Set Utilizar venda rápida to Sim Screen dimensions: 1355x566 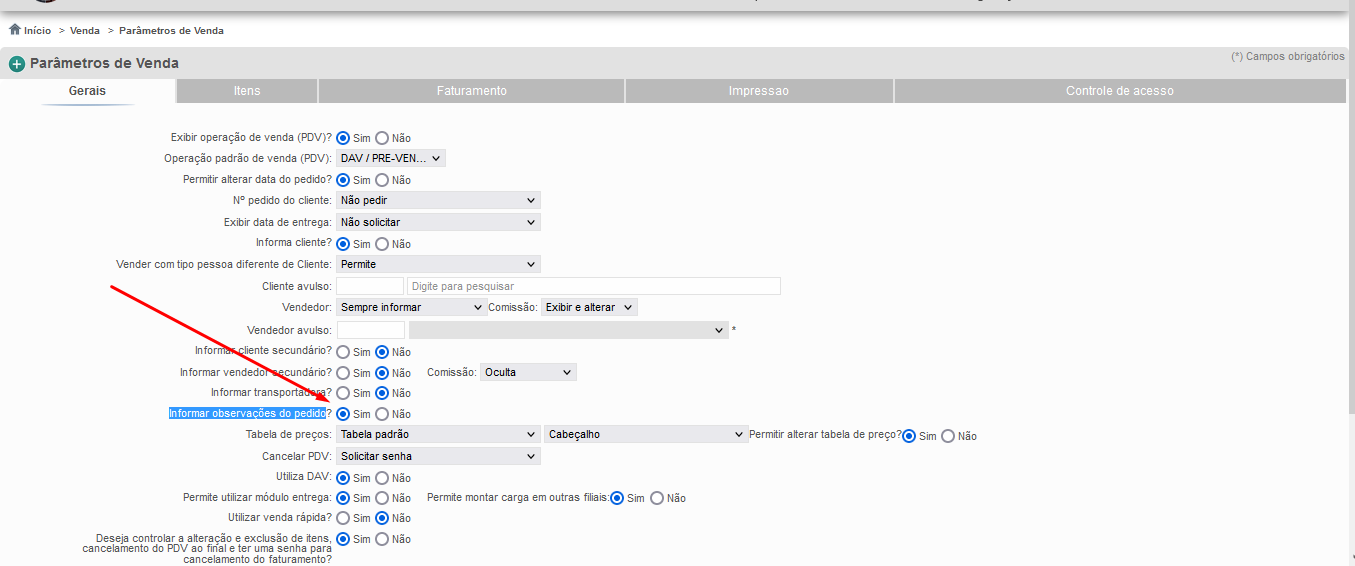tap(343, 518)
